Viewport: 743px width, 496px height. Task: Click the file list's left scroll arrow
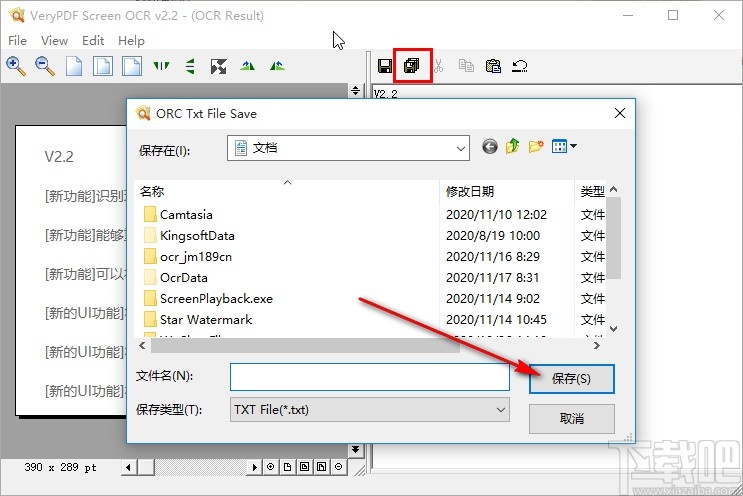143,346
